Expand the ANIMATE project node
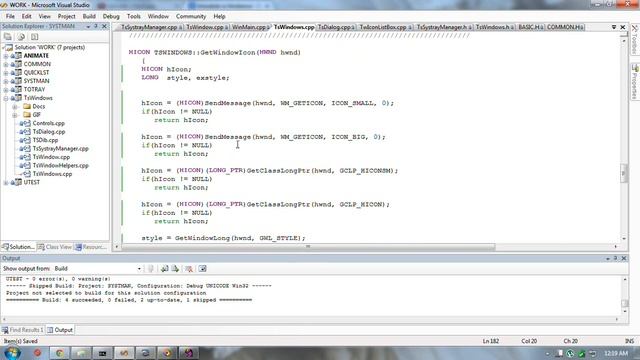Image resolution: width=640 pixels, height=360 pixels. click(6, 56)
